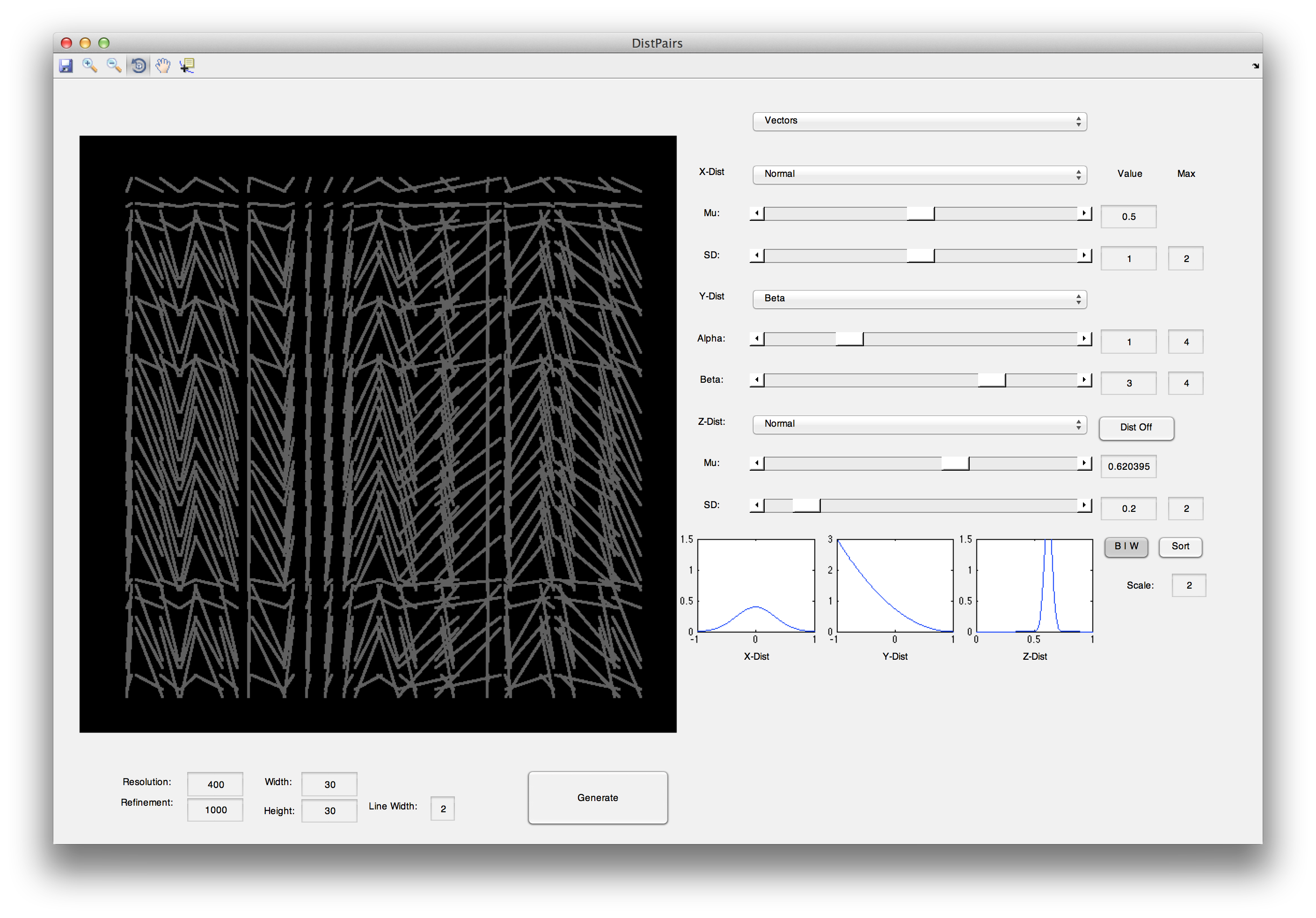This screenshot has width=1316, height=918.
Task: Click the Beta slider left arrow
Action: point(757,380)
